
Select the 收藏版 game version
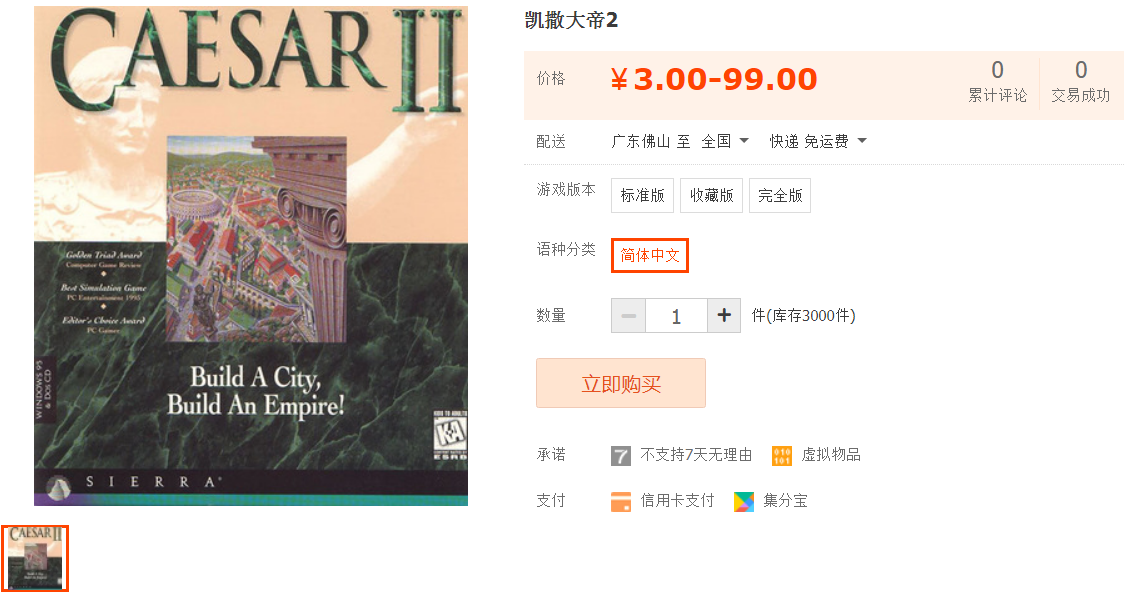click(711, 195)
